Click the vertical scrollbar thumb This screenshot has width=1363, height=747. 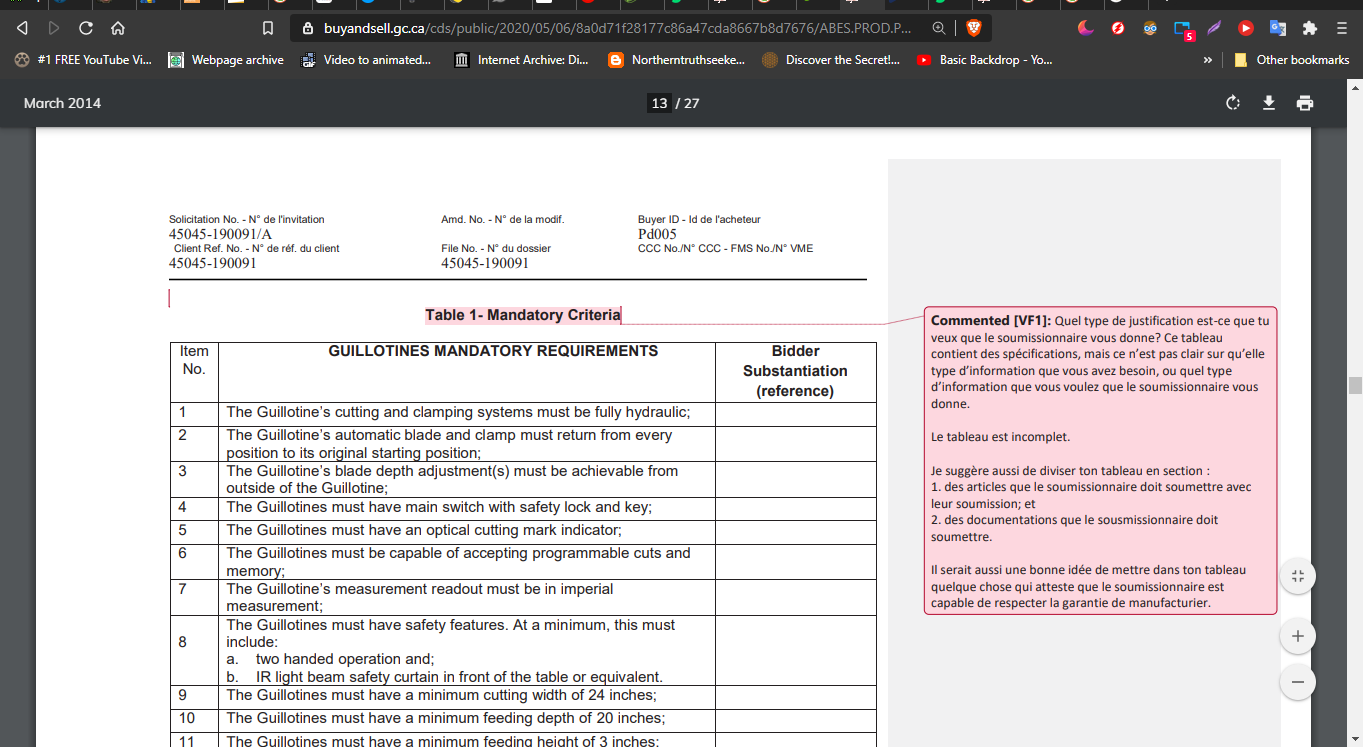(1355, 386)
